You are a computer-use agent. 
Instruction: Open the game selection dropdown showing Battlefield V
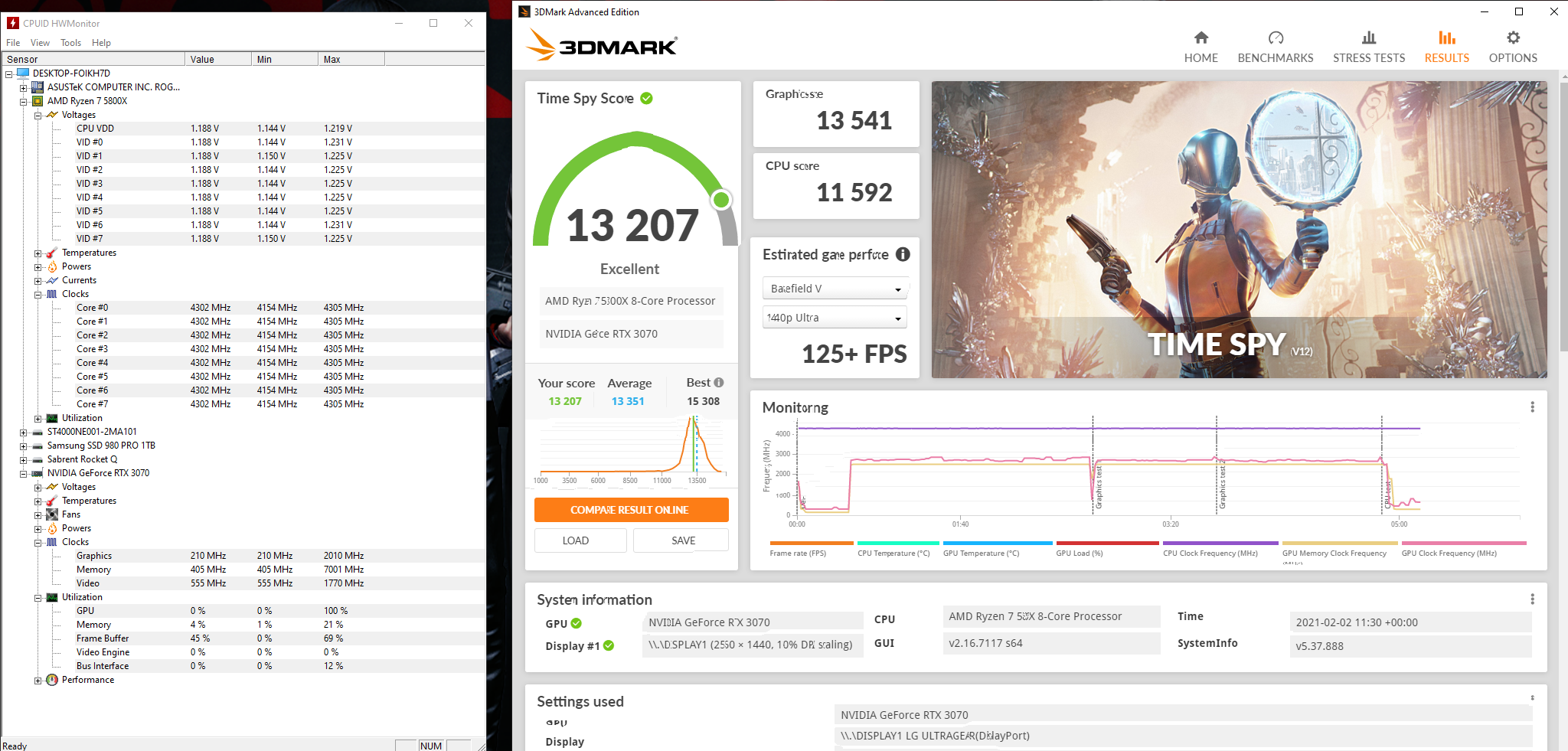[835, 289]
